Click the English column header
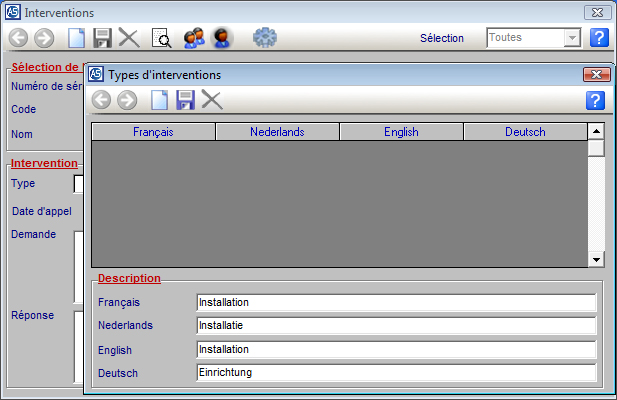The width and height of the screenshot is (617, 400). pyautogui.click(x=401, y=132)
